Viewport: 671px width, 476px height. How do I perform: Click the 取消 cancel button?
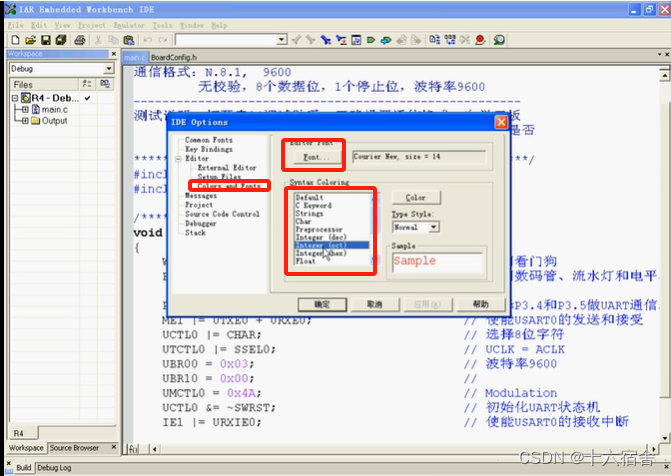(374, 304)
